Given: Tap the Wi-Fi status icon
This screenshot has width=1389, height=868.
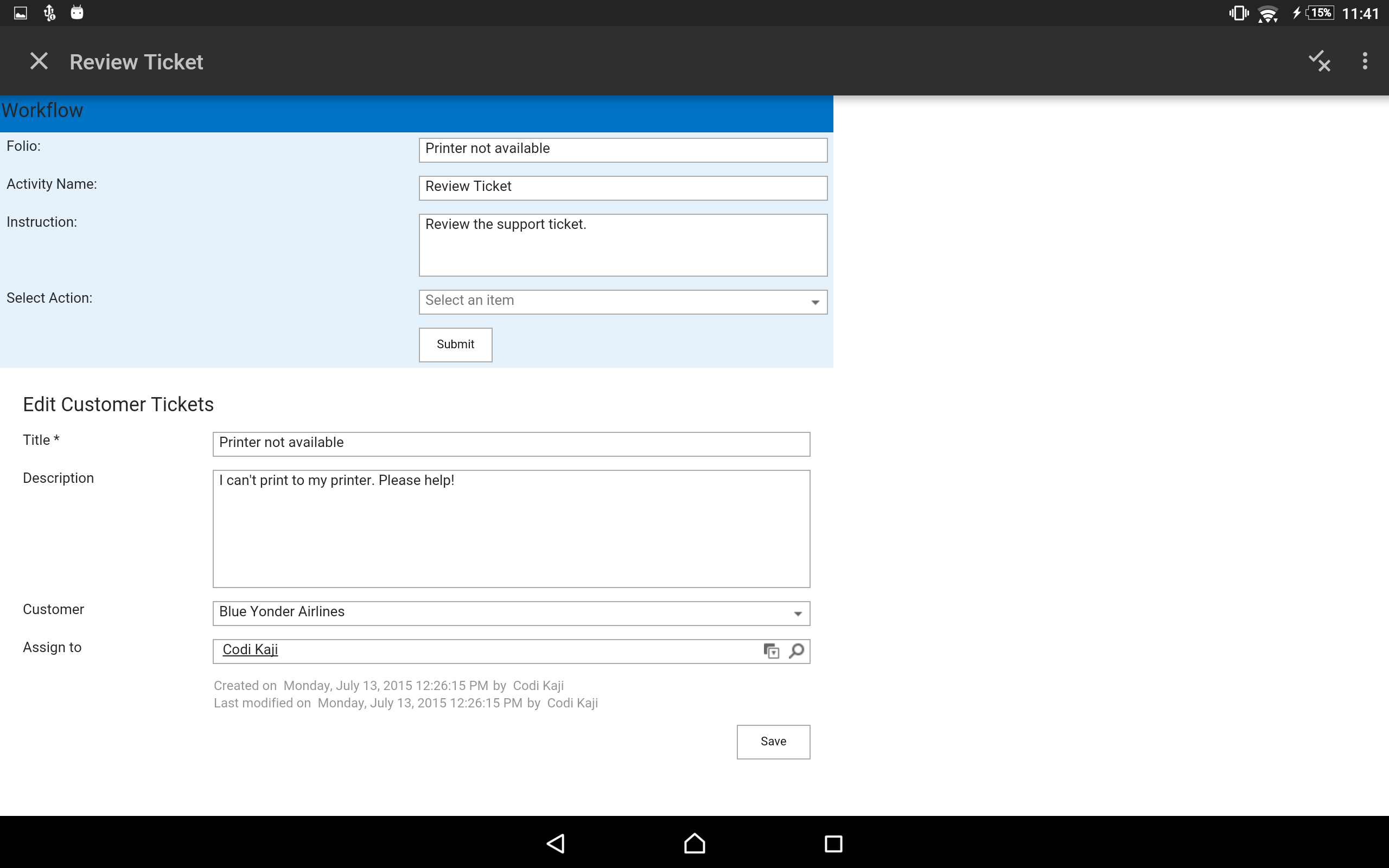Looking at the screenshot, I should [x=1268, y=13].
